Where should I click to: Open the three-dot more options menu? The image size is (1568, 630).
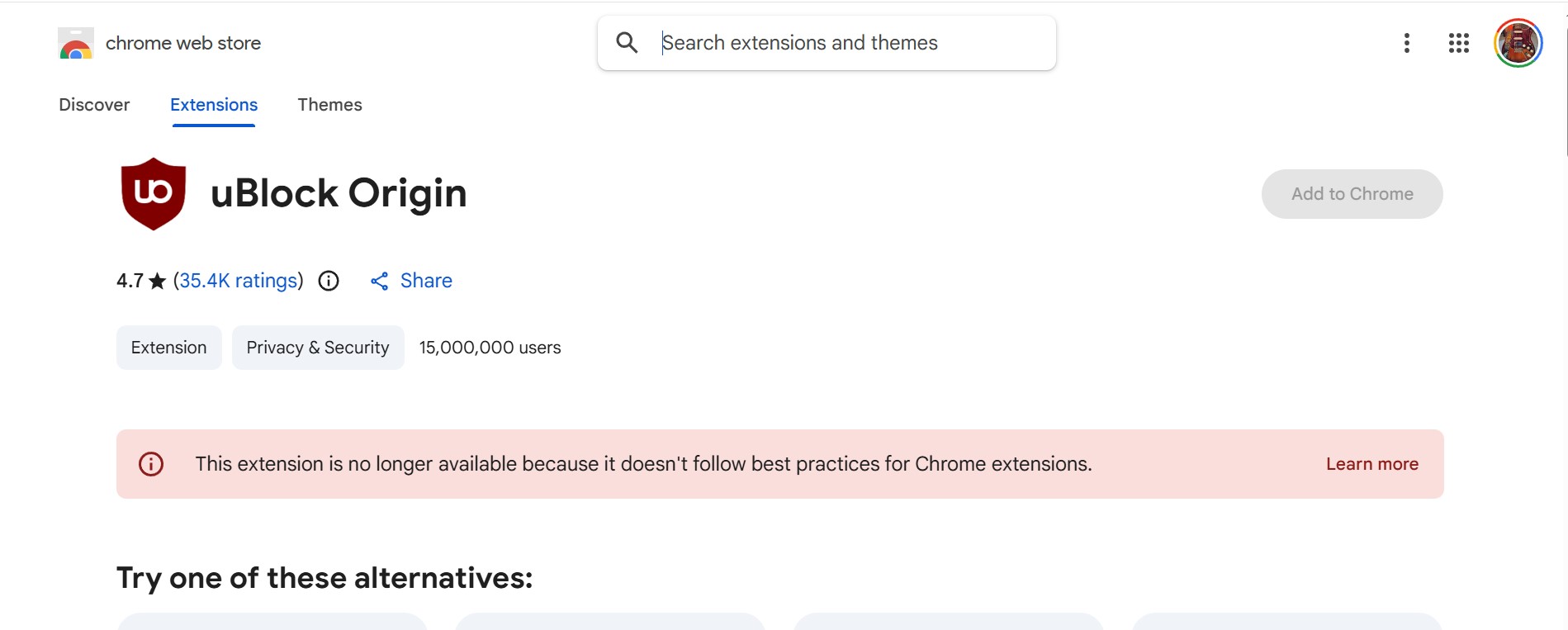1406,43
